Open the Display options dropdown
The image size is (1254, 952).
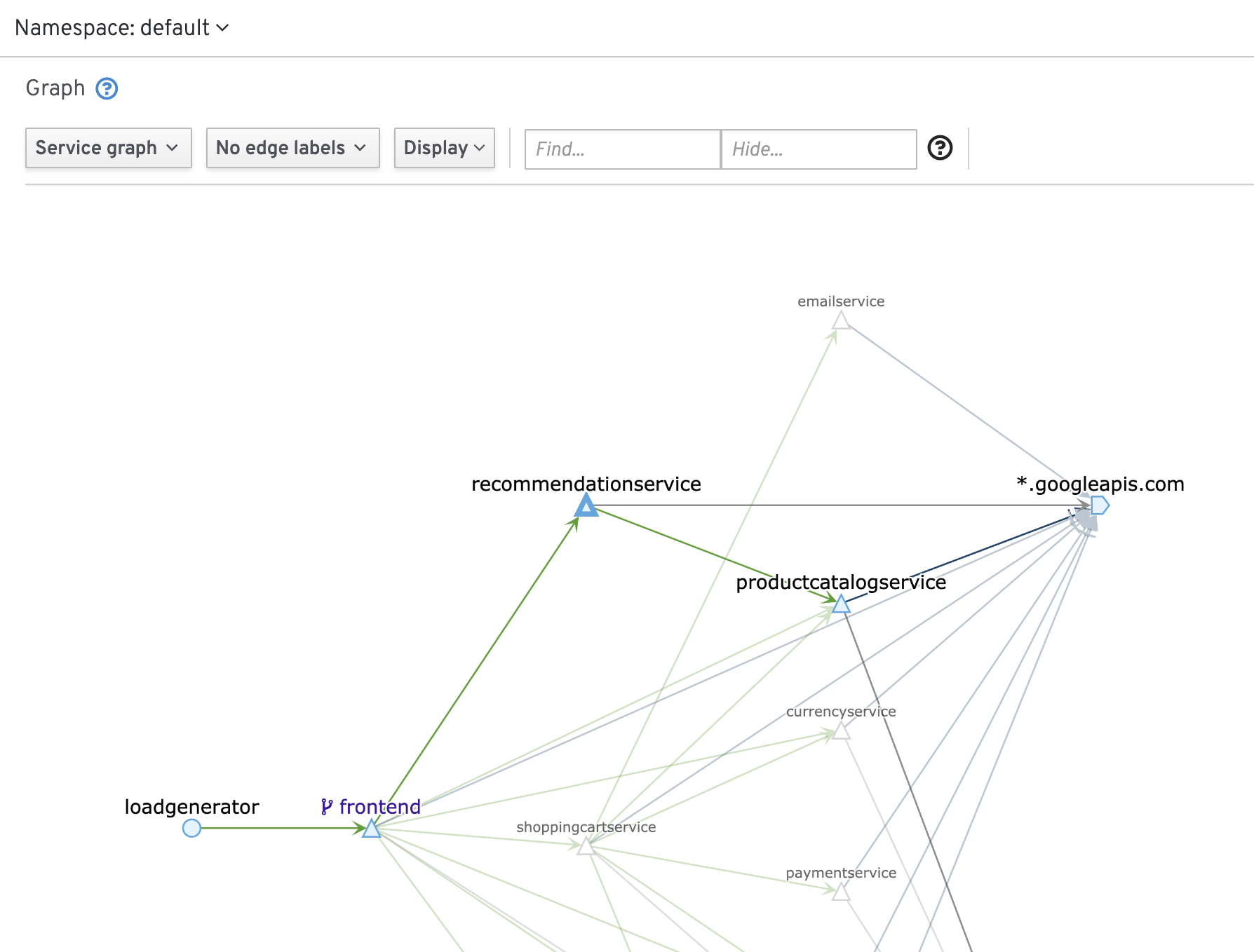[445, 148]
